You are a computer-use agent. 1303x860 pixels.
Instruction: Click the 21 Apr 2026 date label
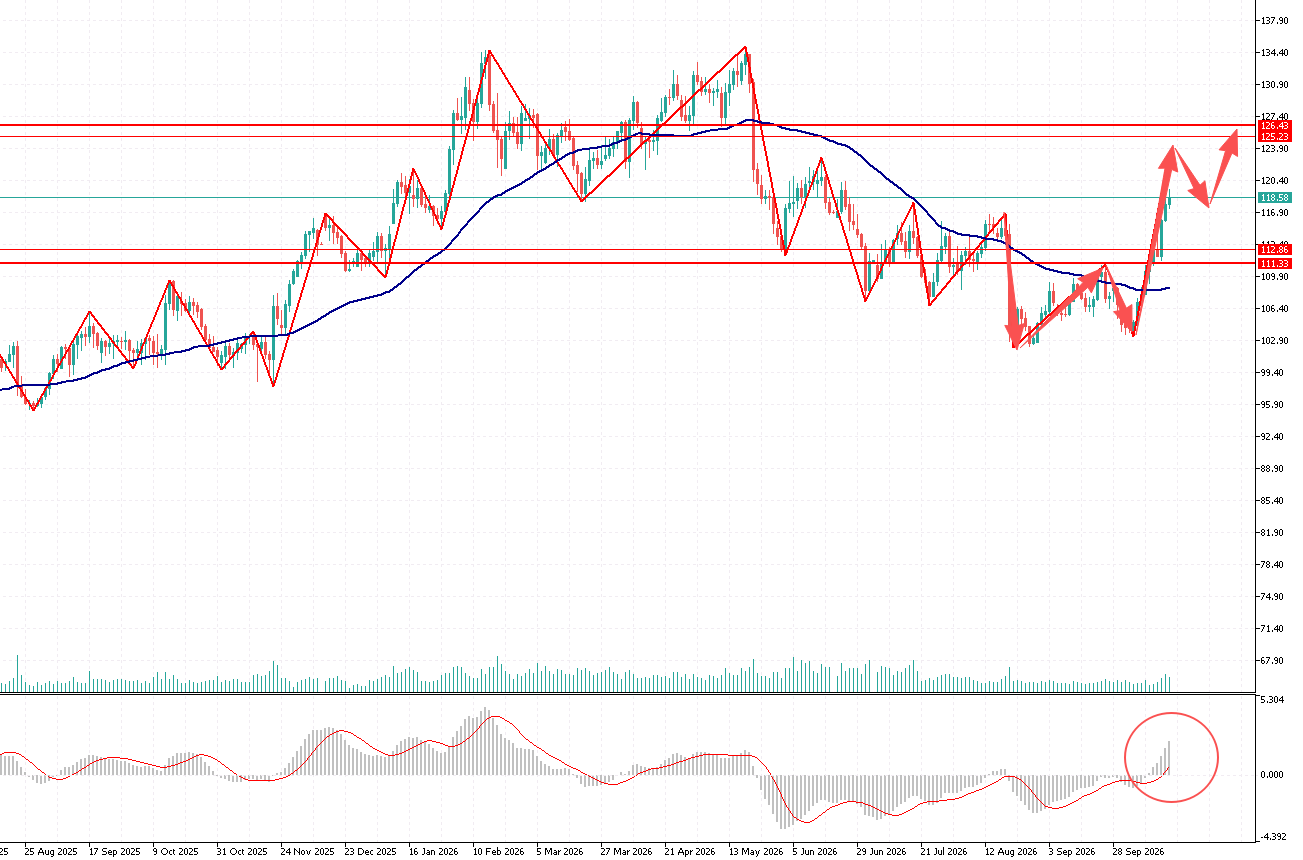[x=691, y=852]
